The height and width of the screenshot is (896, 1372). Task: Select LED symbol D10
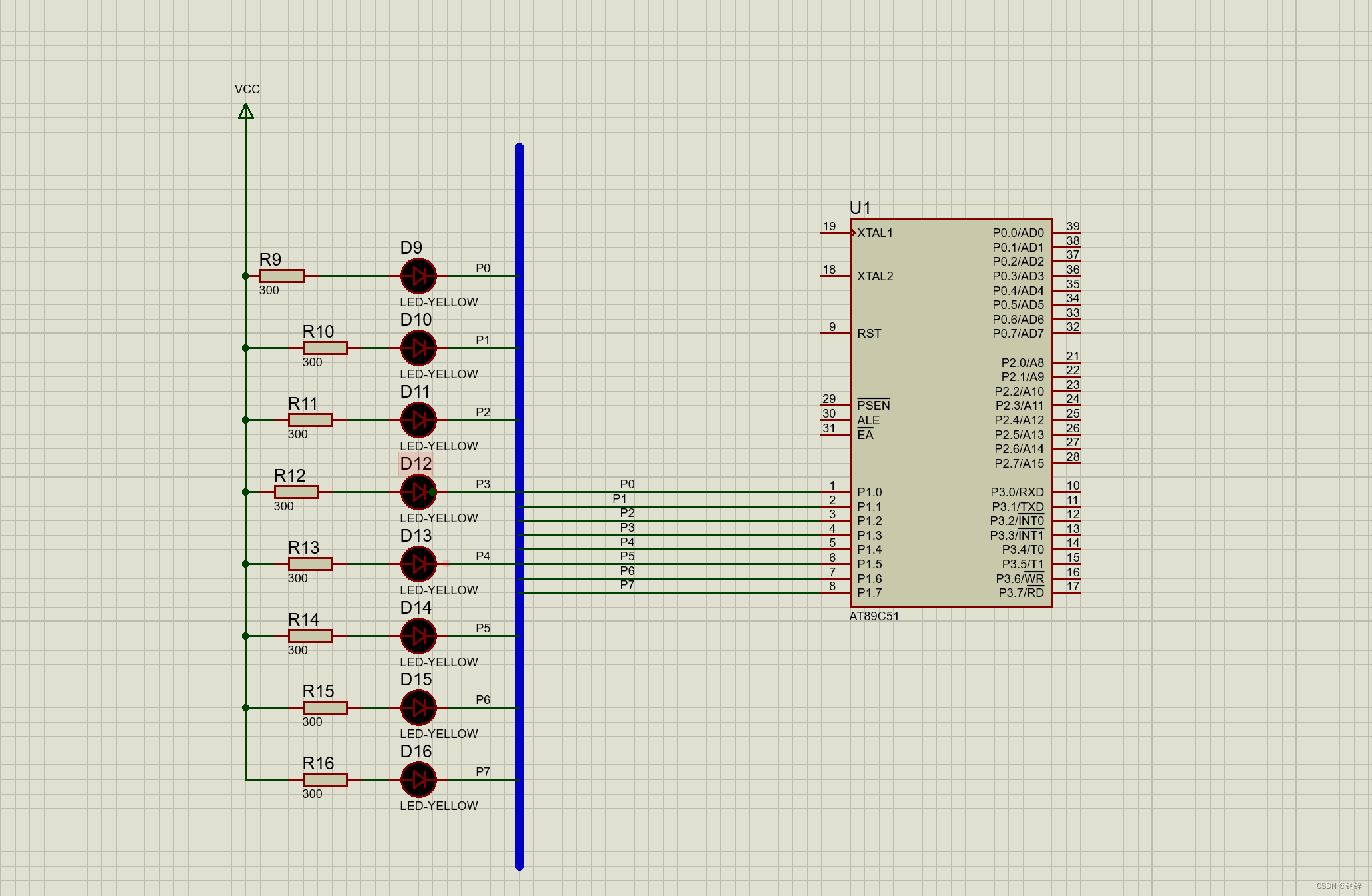pyautogui.click(x=418, y=348)
